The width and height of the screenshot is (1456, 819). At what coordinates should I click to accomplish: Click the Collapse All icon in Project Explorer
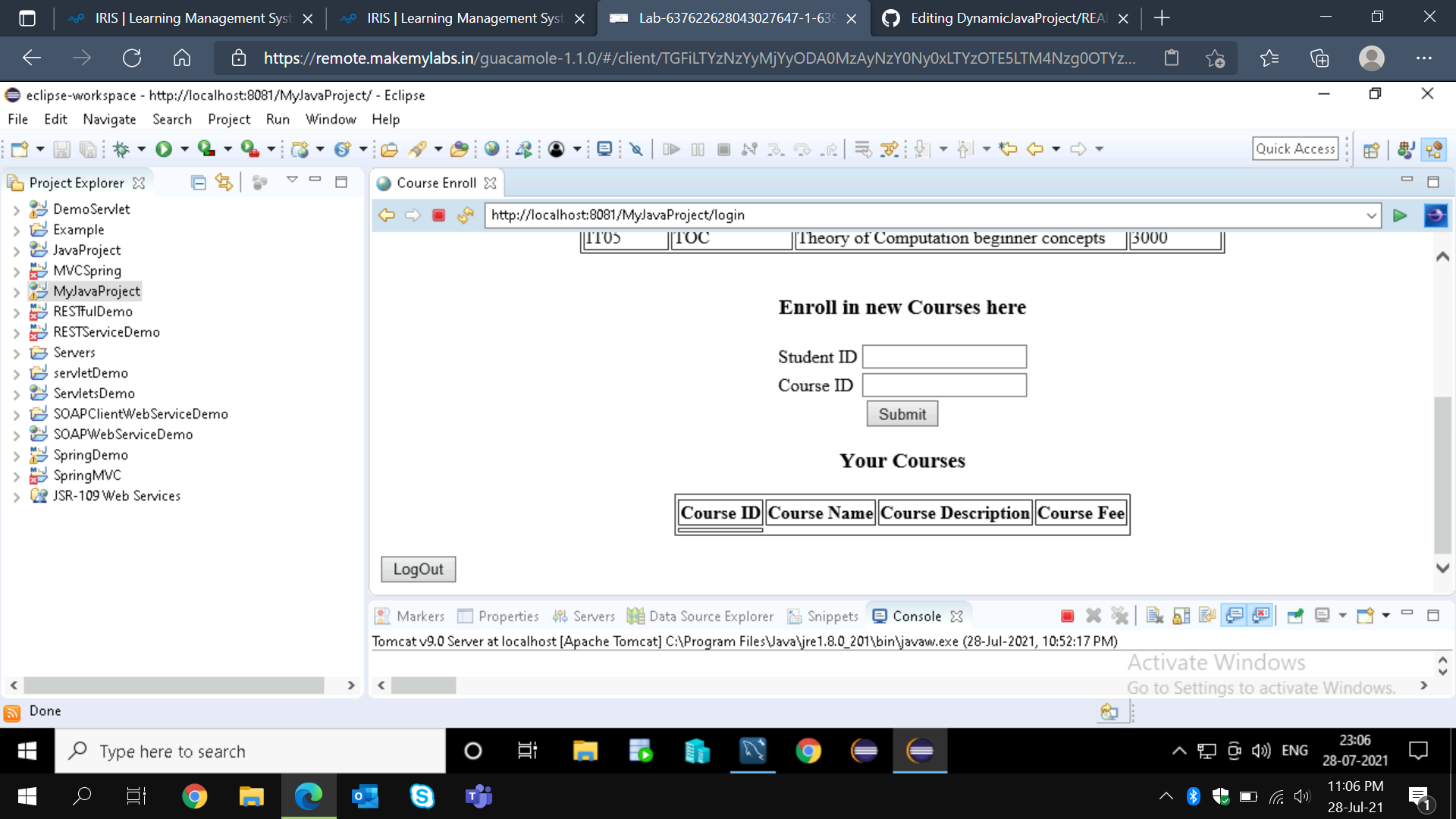coord(198,182)
